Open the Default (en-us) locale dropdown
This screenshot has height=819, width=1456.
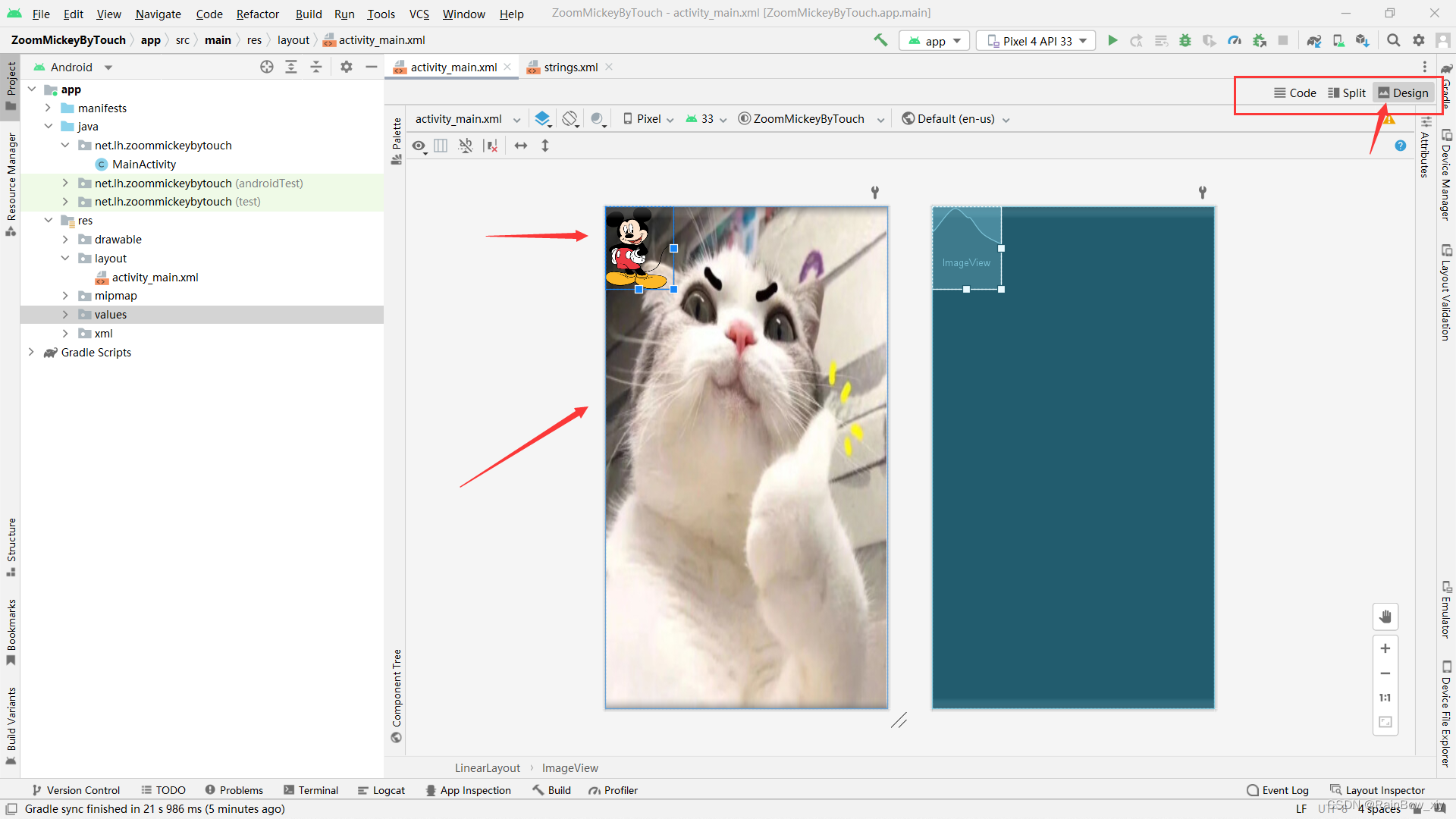click(955, 119)
